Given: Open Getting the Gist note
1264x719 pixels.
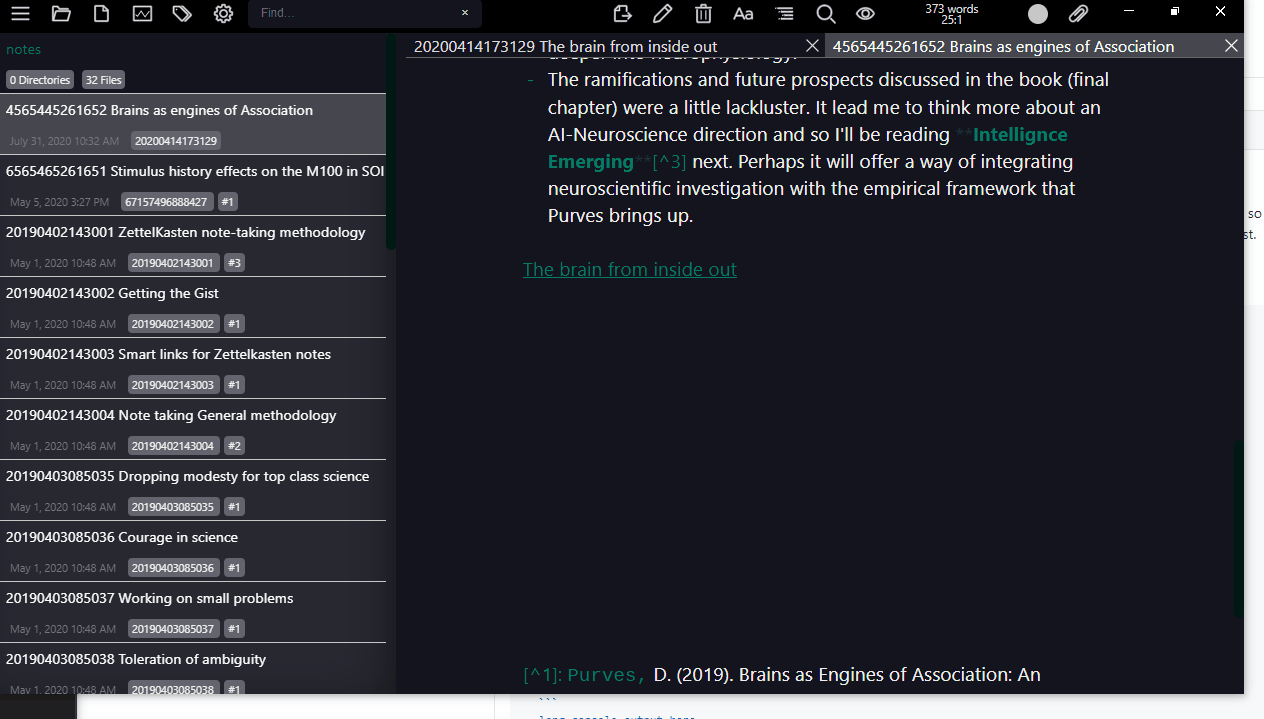Looking at the screenshot, I should tap(193, 307).
